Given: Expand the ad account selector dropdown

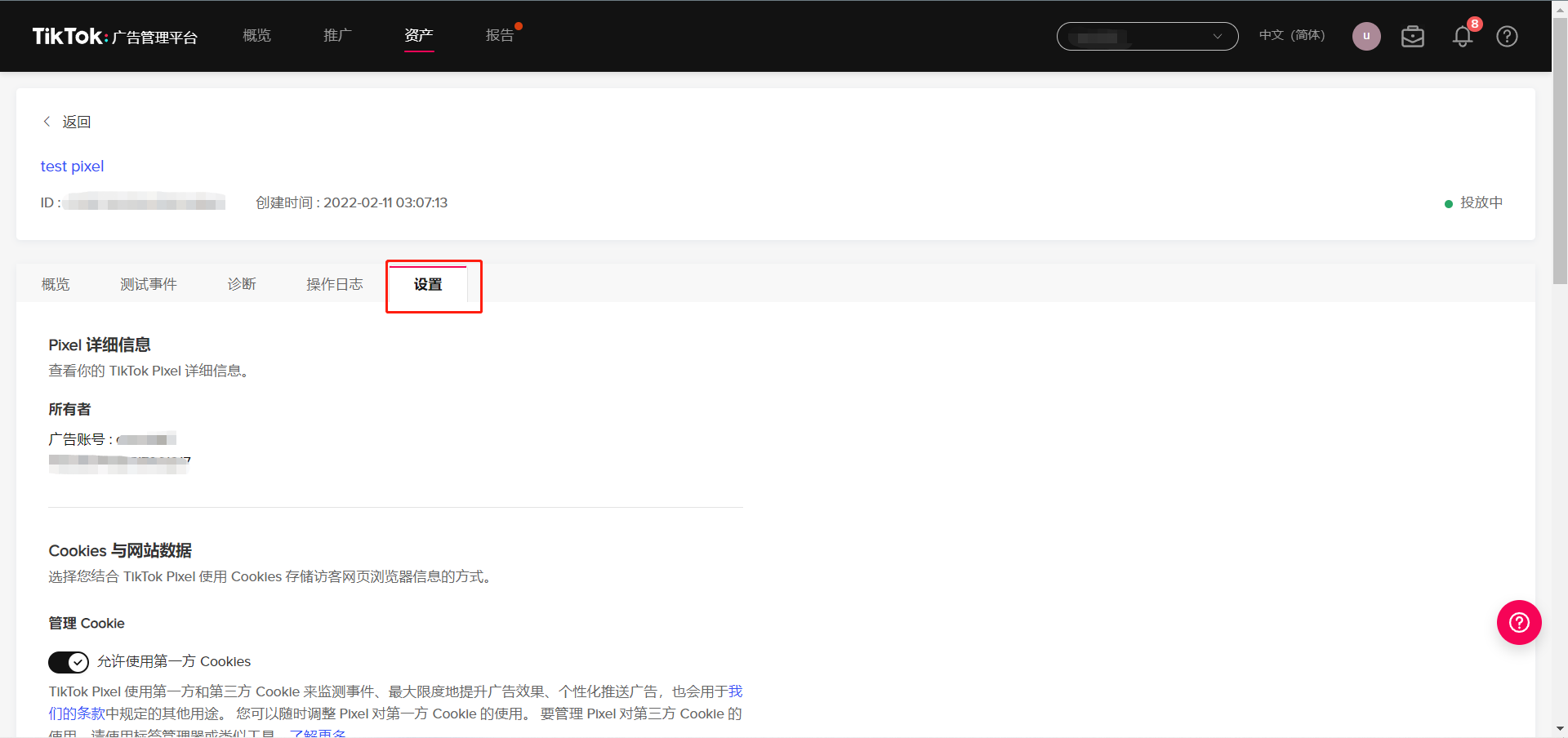Looking at the screenshot, I should 1147,36.
